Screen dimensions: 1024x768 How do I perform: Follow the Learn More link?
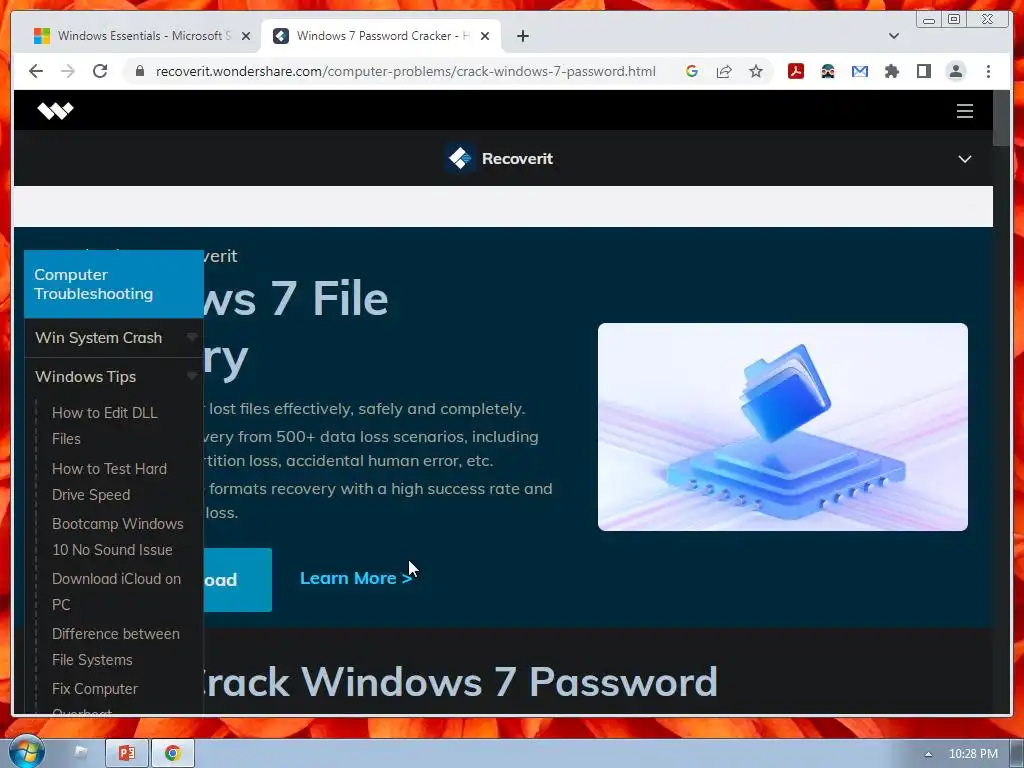[x=356, y=578]
